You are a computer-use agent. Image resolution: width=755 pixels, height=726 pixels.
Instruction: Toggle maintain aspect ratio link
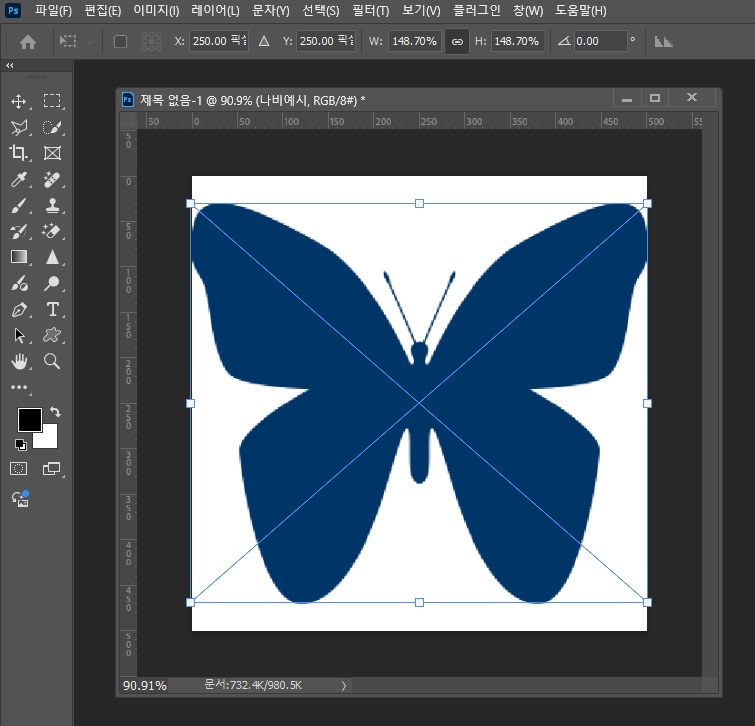[457, 42]
